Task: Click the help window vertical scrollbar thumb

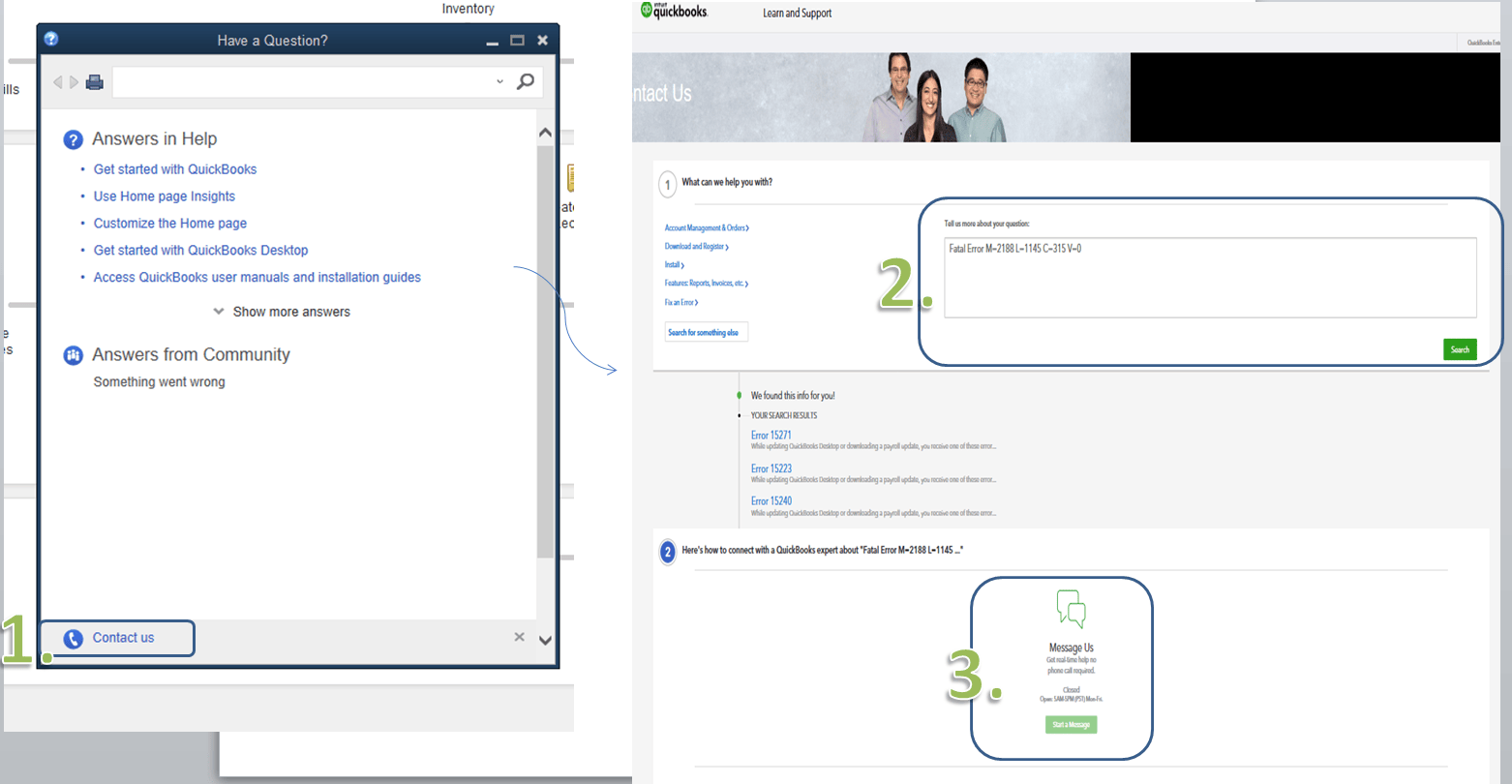Action: click(546, 351)
